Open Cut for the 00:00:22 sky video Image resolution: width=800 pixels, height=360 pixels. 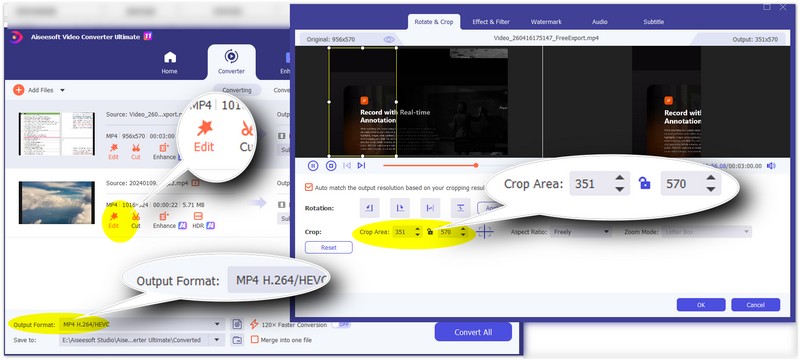point(136,220)
